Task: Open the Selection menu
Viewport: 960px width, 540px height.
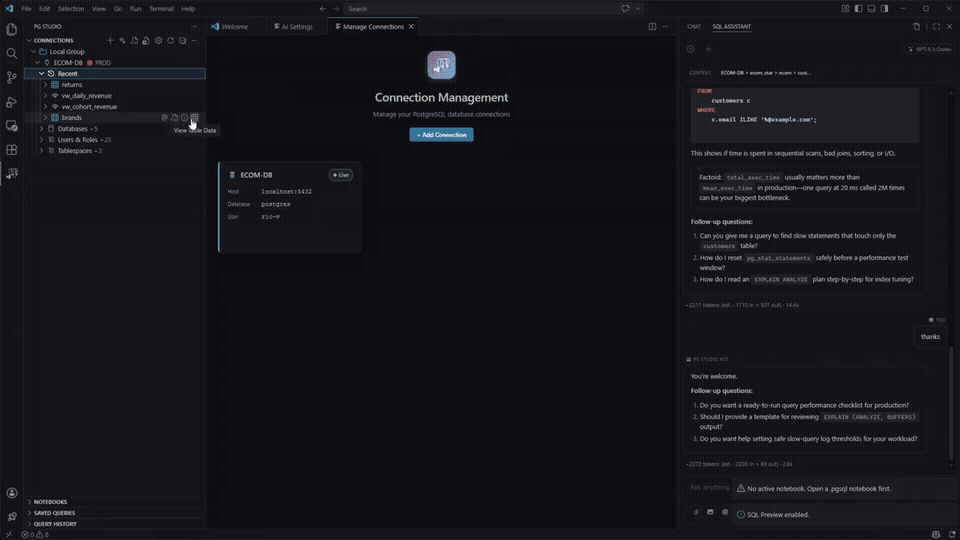Action: (71, 9)
